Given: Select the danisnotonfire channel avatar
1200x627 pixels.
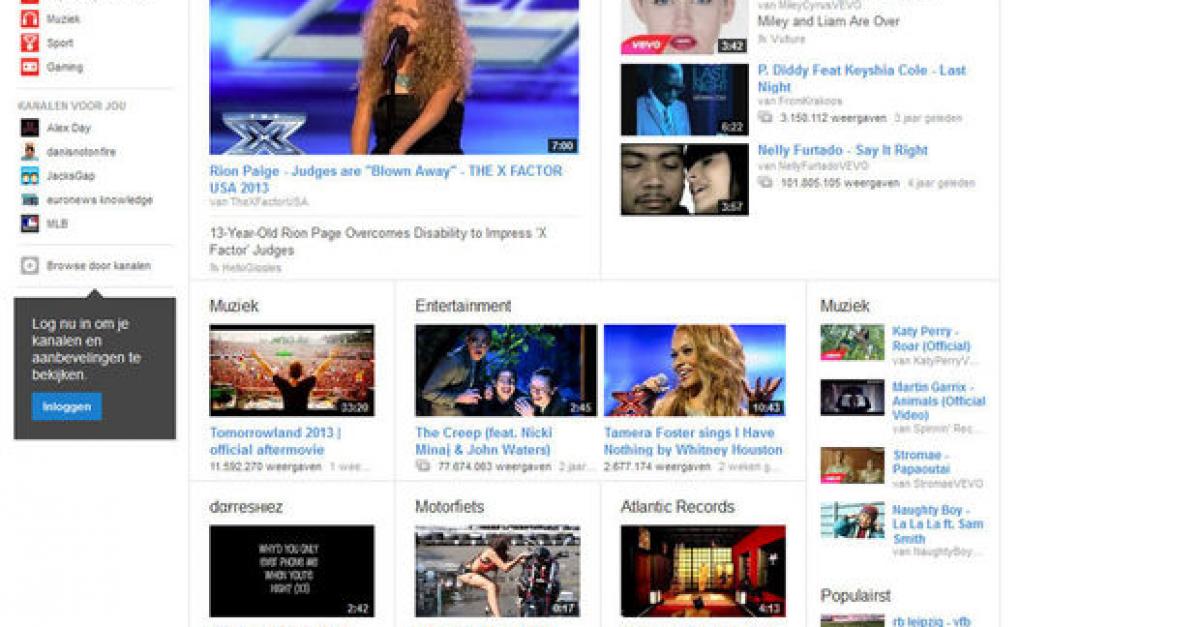Looking at the screenshot, I should pyautogui.click(x=30, y=152).
